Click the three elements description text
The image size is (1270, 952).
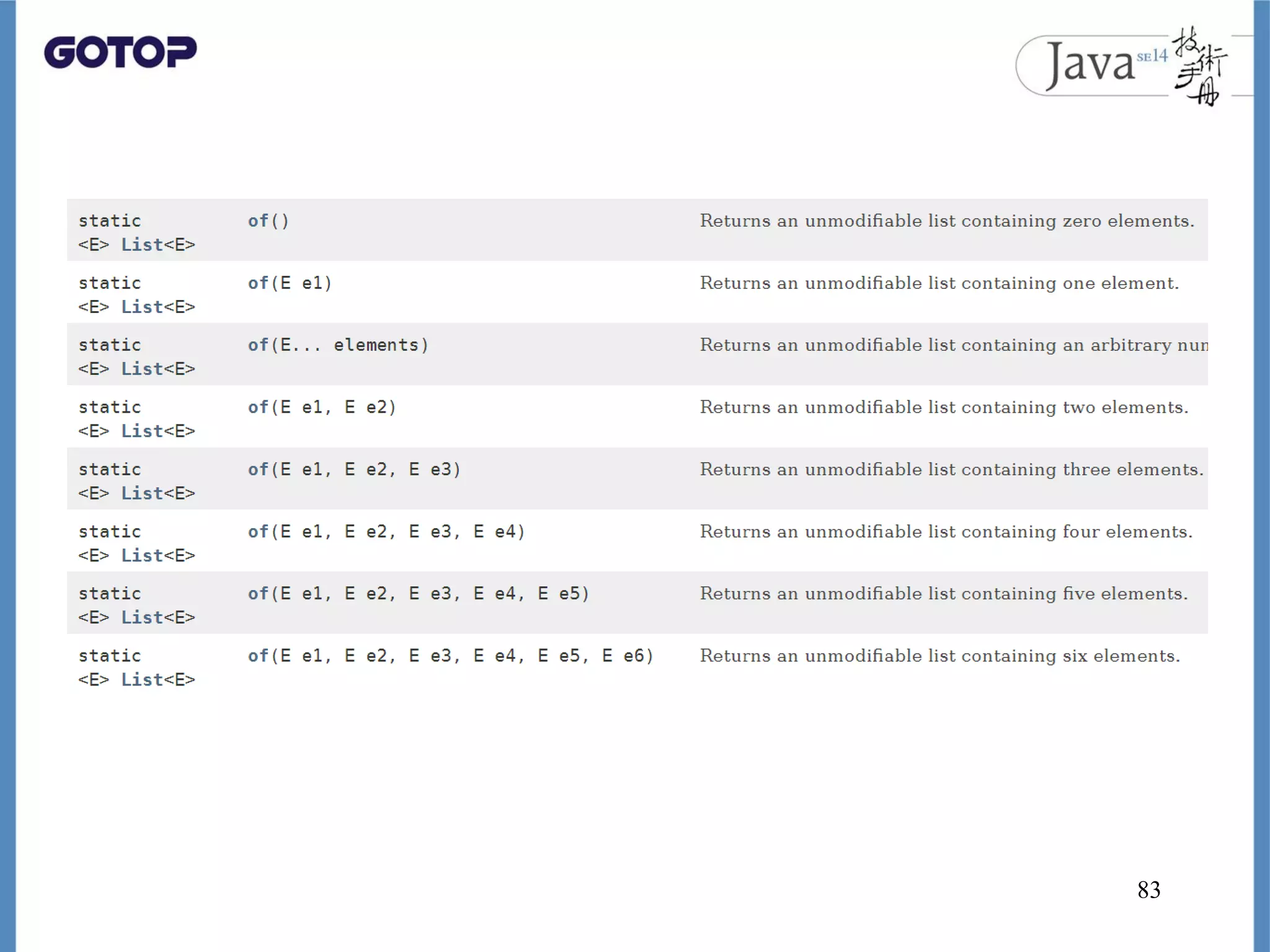tap(951, 470)
